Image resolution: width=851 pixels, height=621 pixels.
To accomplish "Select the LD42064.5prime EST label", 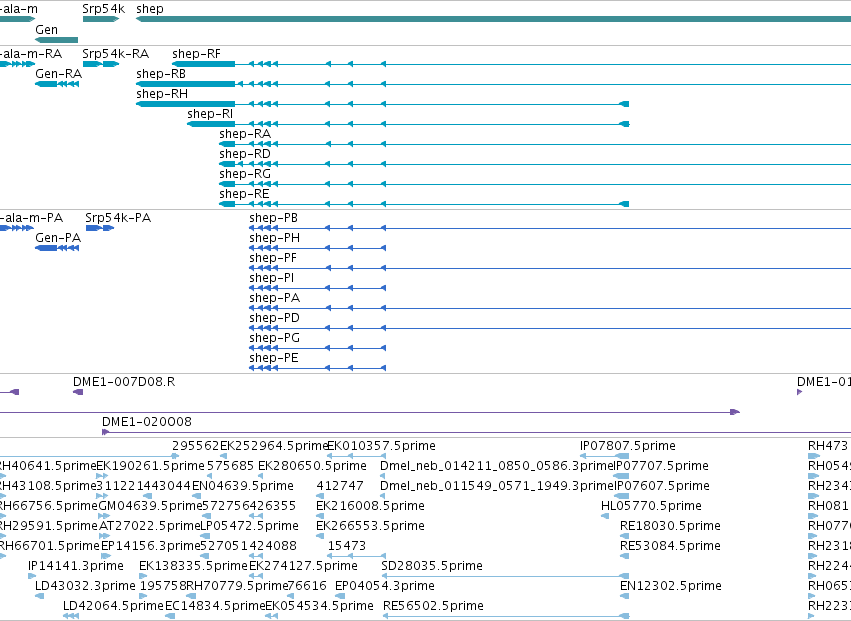I will click(113, 606).
